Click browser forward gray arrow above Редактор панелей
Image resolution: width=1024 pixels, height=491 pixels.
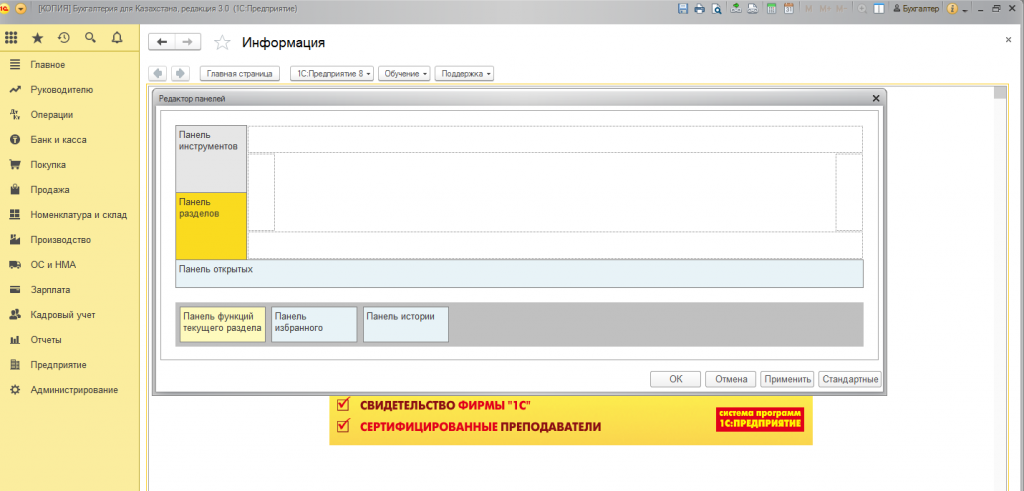coord(181,74)
